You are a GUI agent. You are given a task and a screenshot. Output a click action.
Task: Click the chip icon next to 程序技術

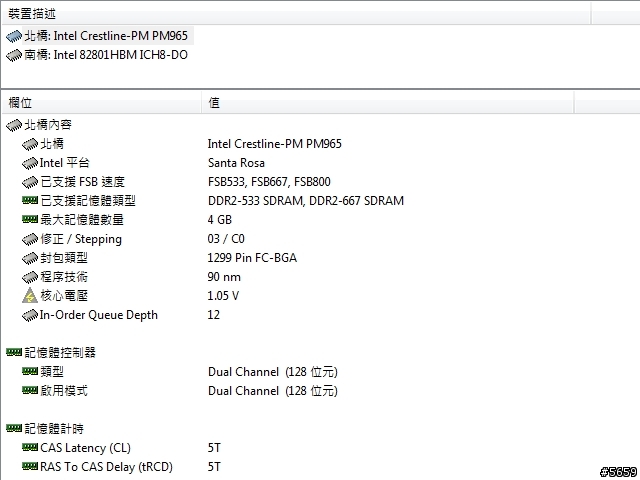coord(30,277)
